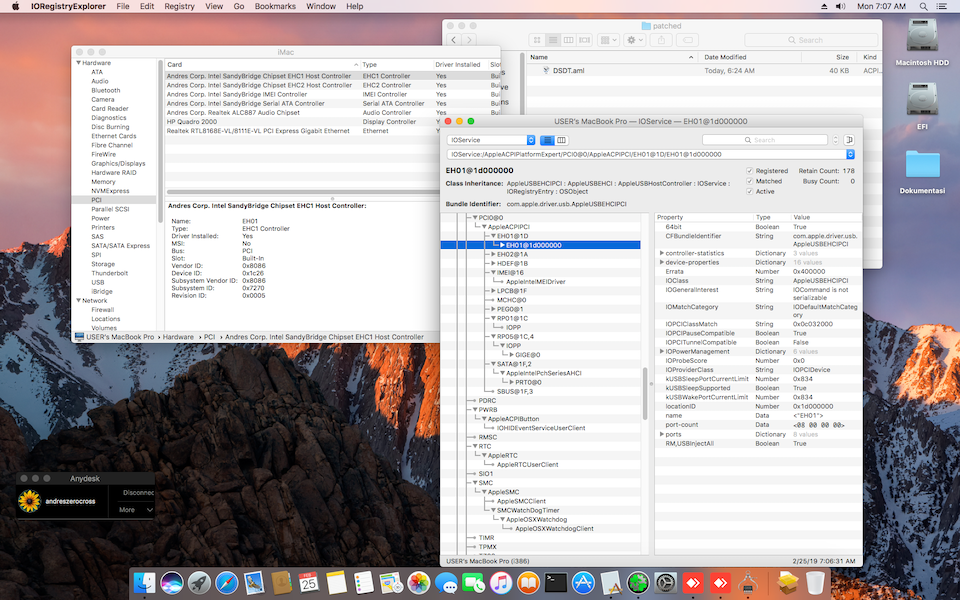Click the search stepper beside IORegistryExplorer search
Viewport: 960px width, 600px height.
click(836, 140)
